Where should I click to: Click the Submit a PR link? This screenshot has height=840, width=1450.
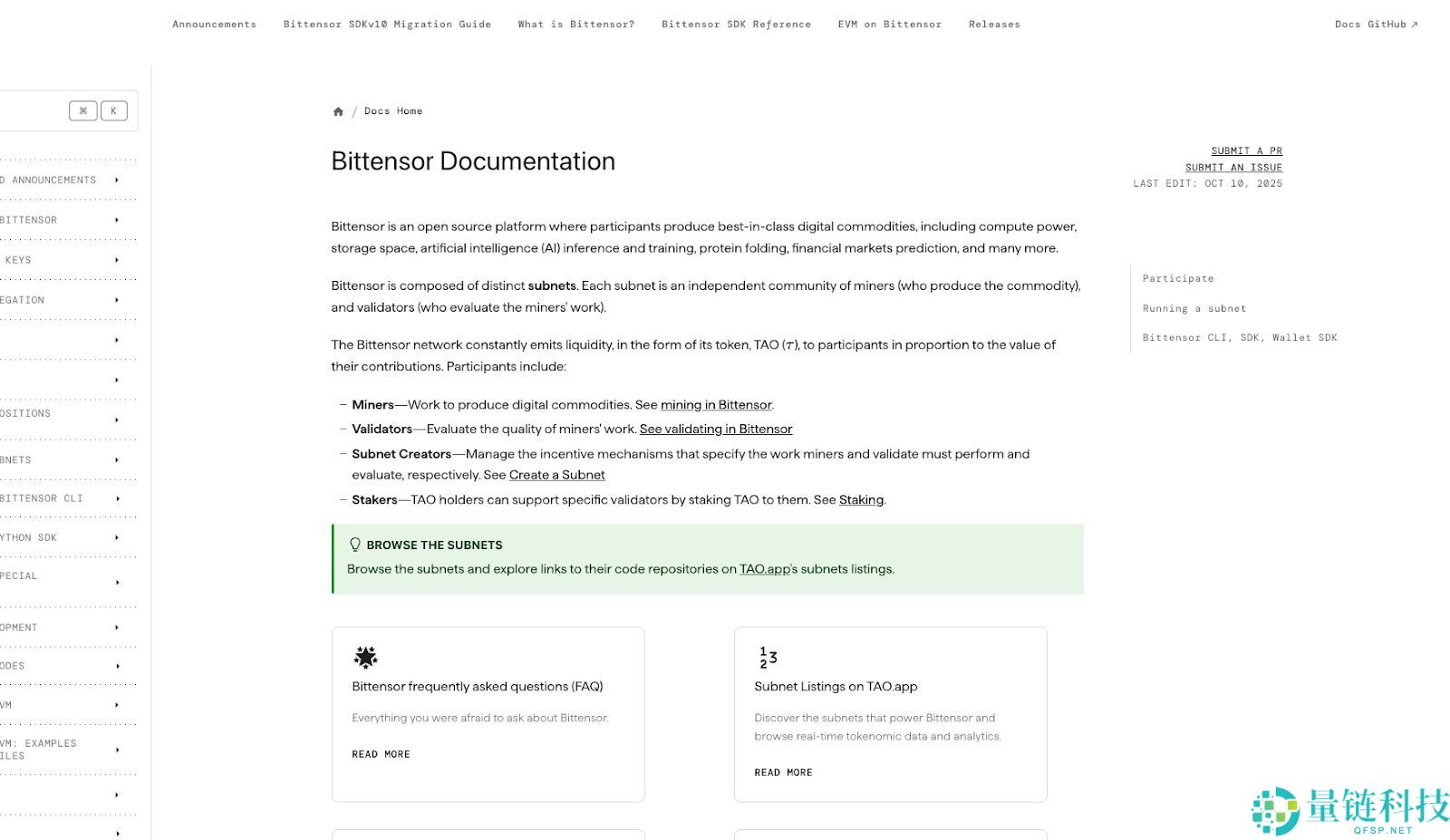click(x=1246, y=150)
